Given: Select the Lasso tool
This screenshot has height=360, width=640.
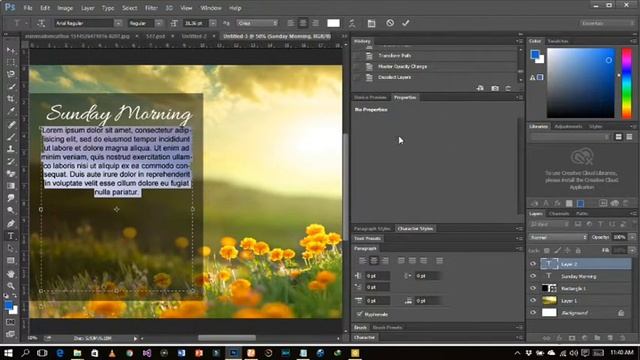Looking at the screenshot, I should pyautogui.click(x=11, y=74).
